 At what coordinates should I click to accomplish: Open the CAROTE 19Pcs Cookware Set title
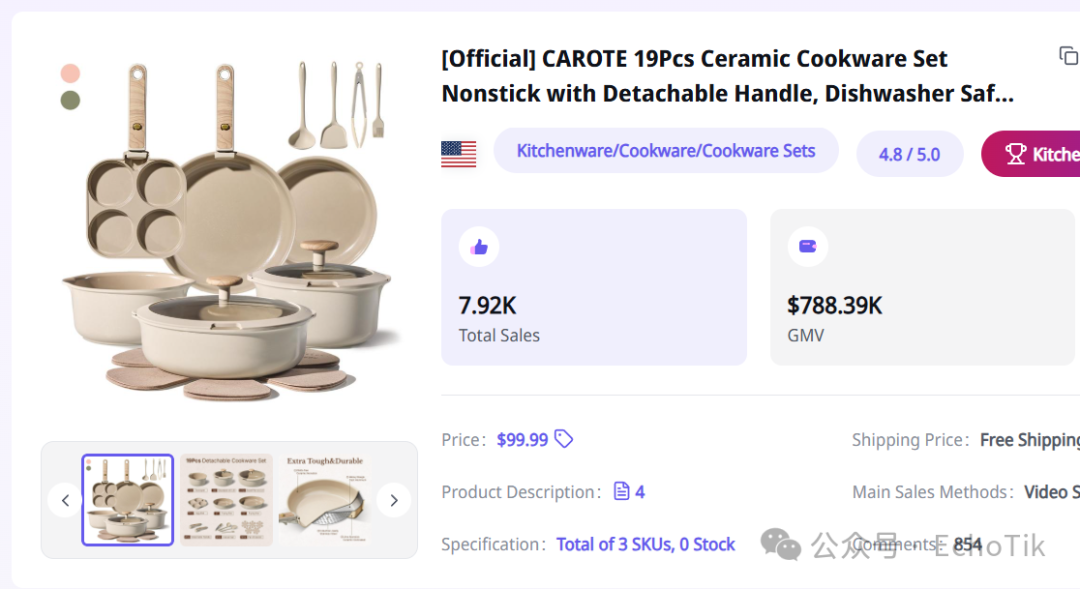[727, 76]
